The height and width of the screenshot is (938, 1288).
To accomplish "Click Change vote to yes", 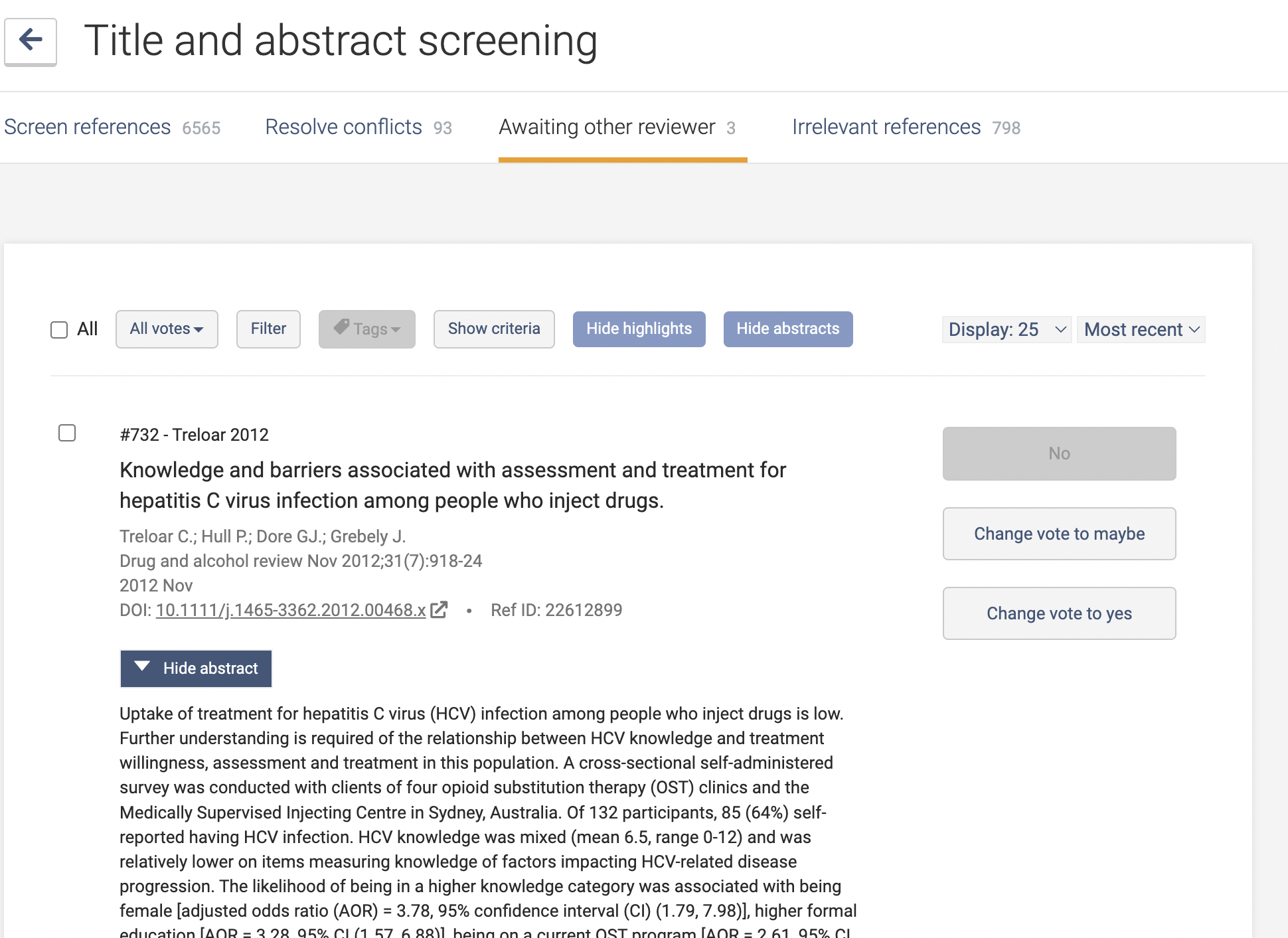I will click(x=1059, y=613).
